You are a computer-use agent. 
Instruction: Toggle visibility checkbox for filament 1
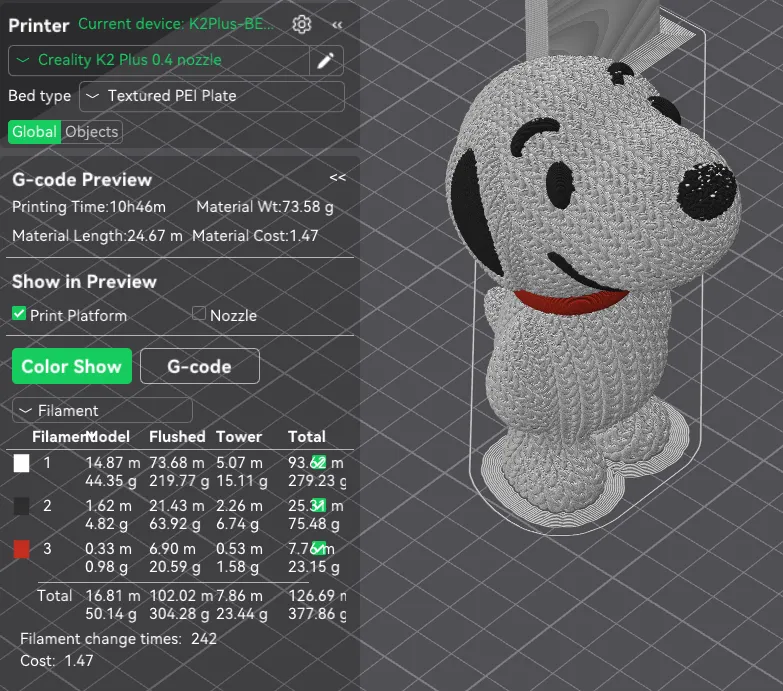tap(319, 462)
